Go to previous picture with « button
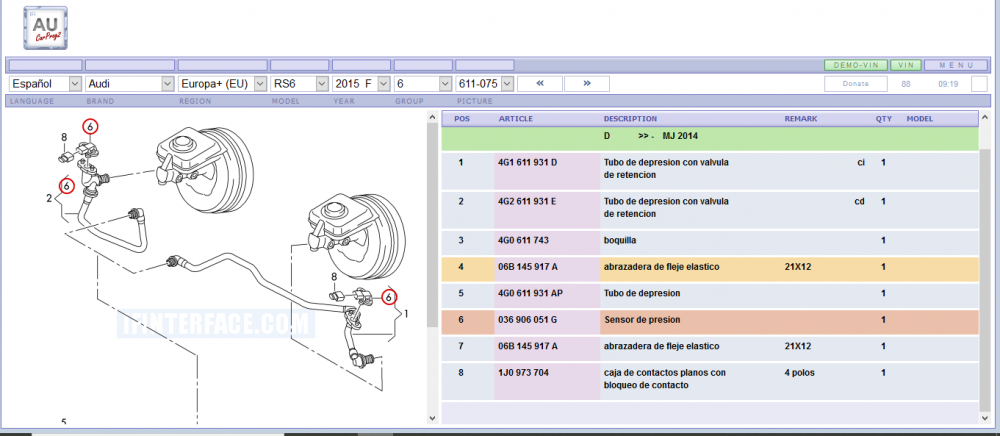Viewport: 1000px width, 436px height. 540,84
